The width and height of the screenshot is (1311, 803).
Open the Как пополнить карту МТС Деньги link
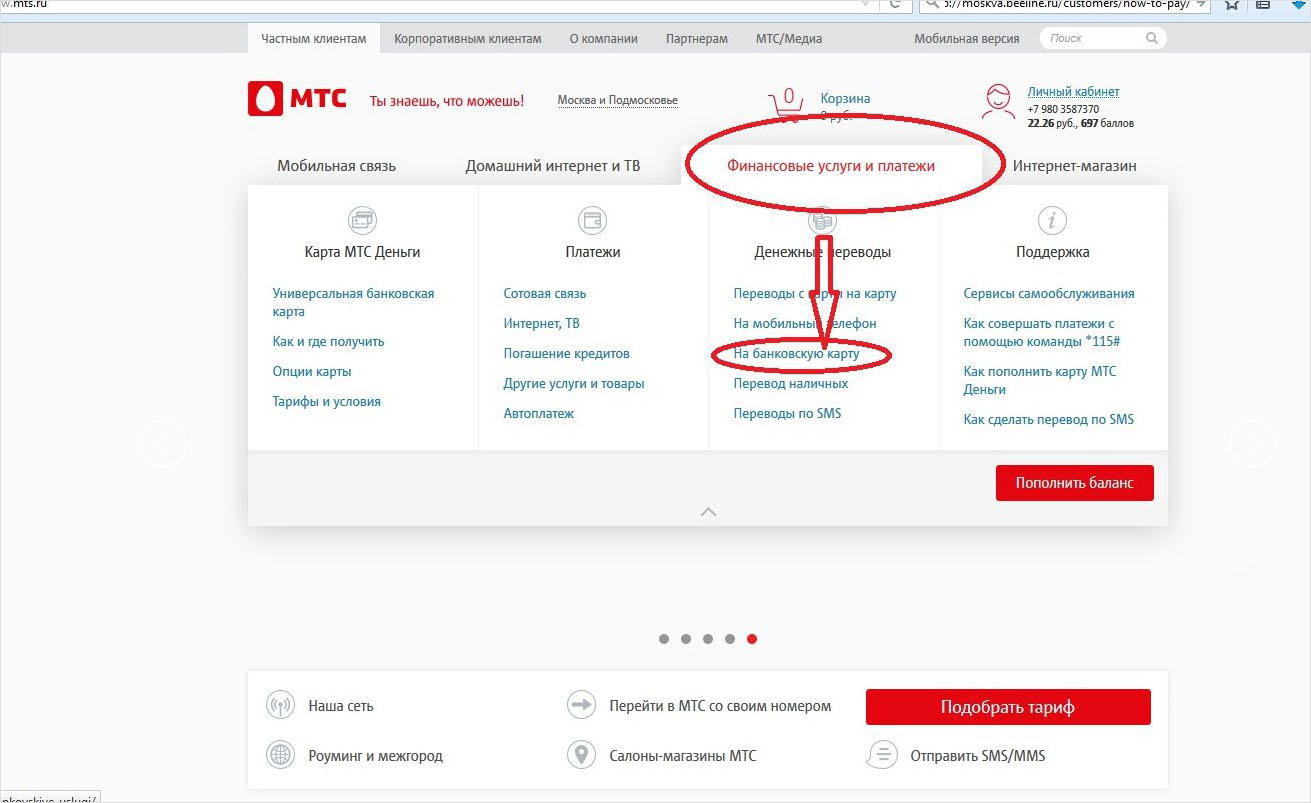pos(1040,381)
